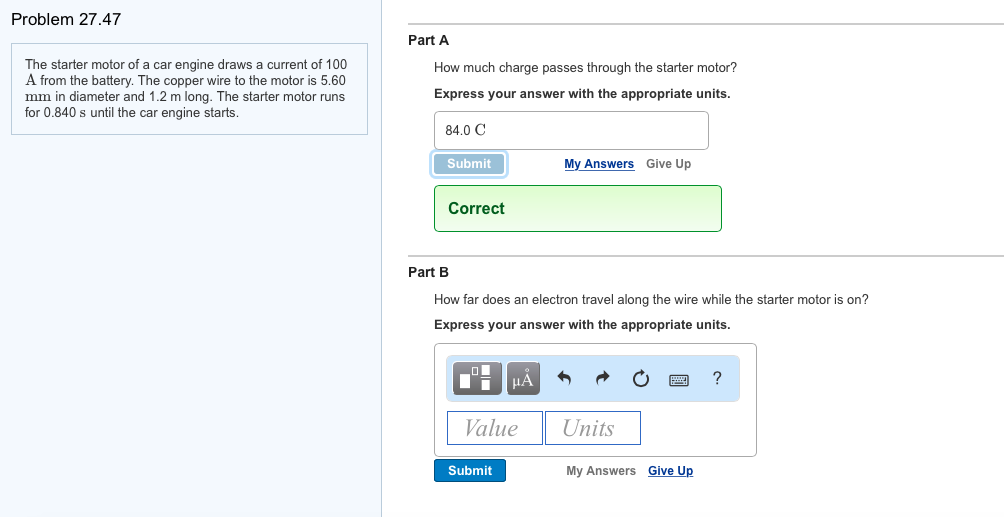Submit the Part B answer
Viewport: 1004px width, 517px height.
tap(470, 470)
